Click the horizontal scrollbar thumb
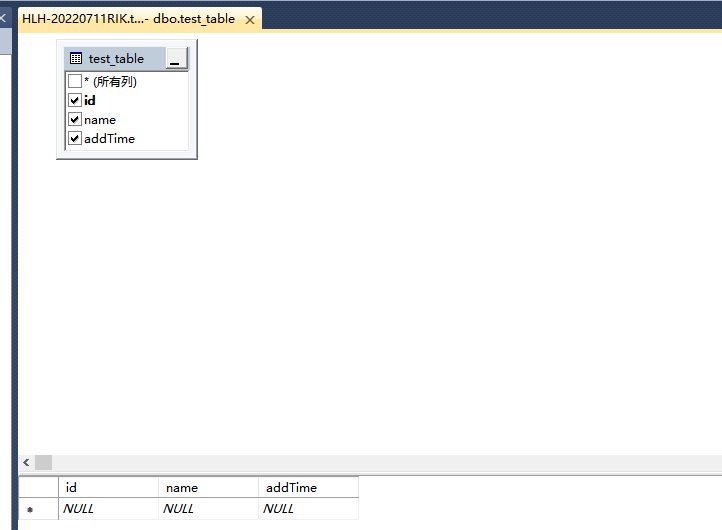722x530 pixels. 44,462
